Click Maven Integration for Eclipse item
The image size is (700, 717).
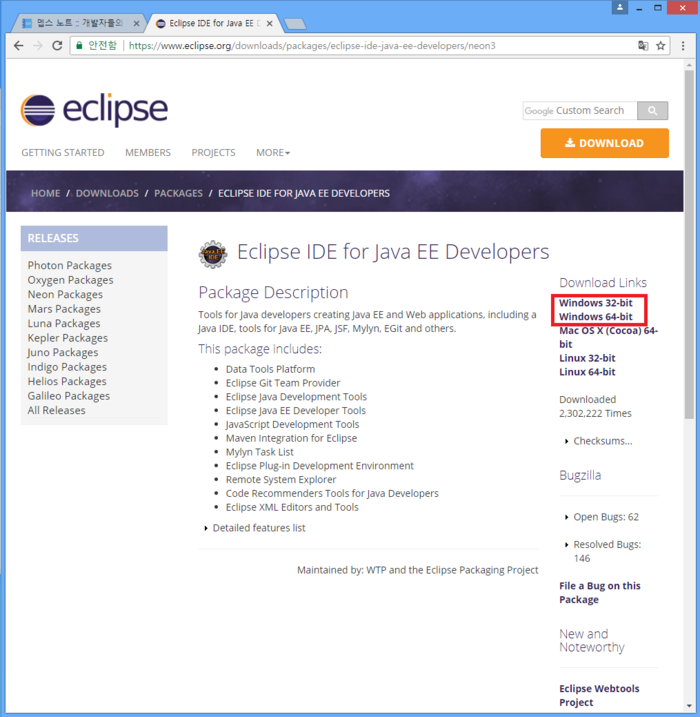[x=291, y=438]
